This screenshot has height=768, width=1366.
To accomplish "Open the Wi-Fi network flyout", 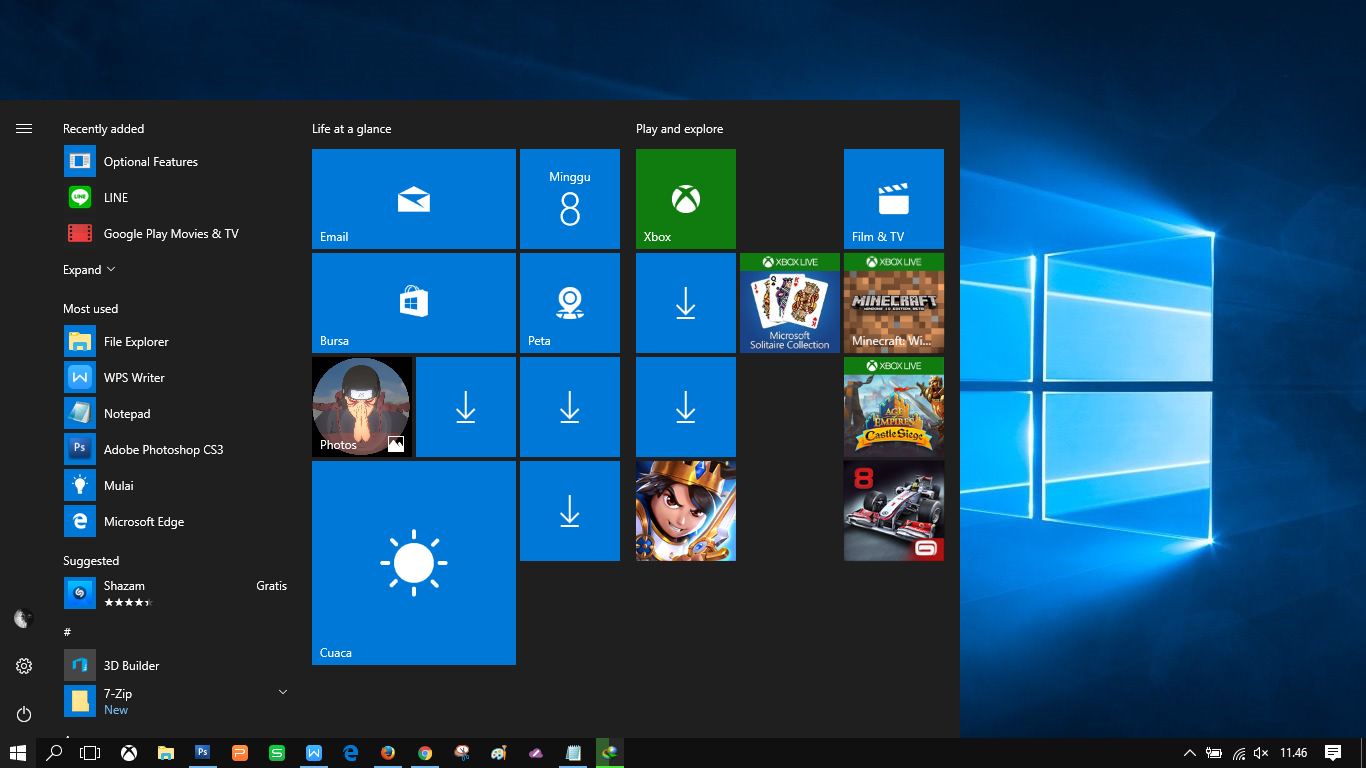I will click(x=1239, y=753).
